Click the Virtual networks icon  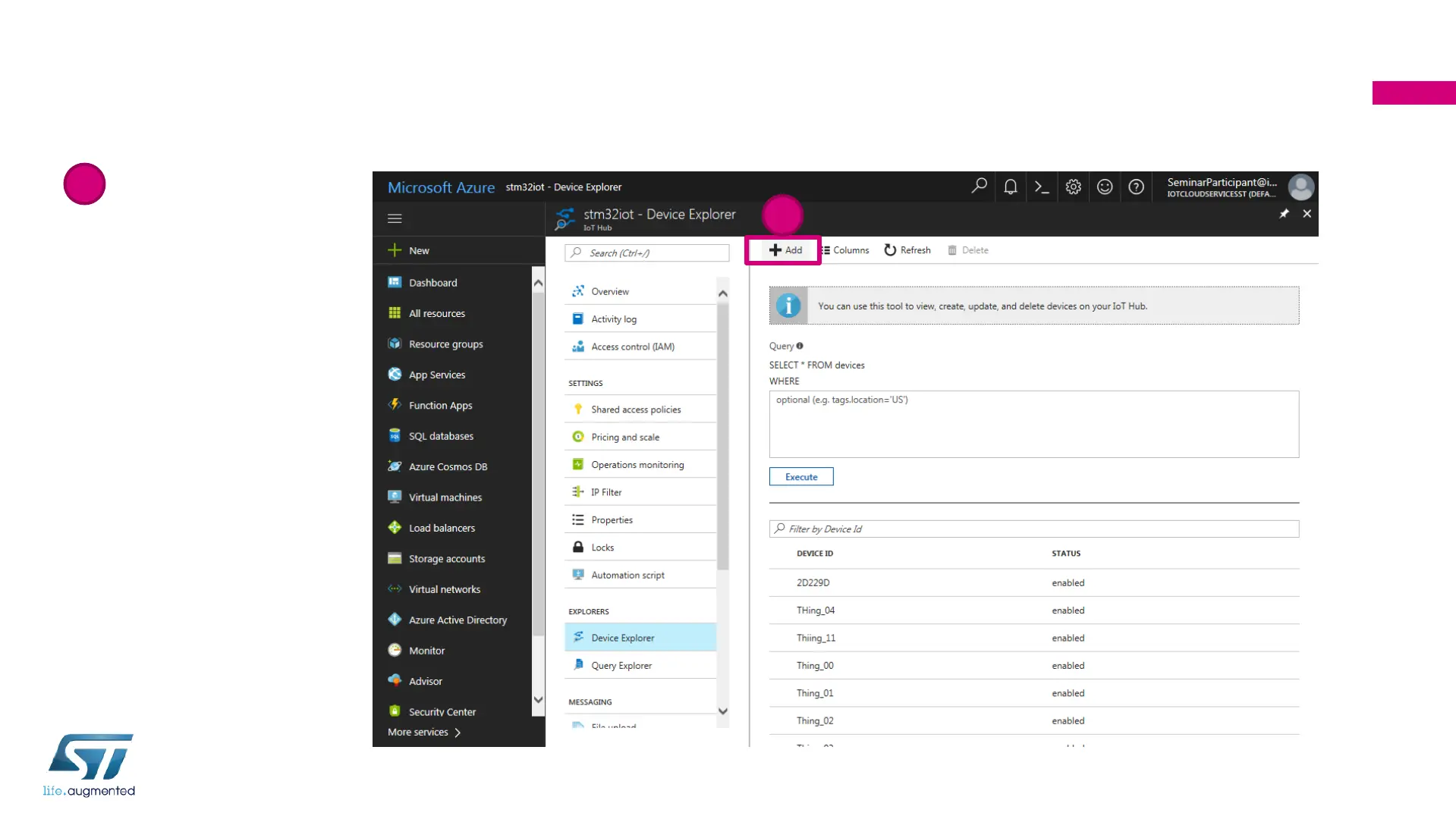[395, 588]
